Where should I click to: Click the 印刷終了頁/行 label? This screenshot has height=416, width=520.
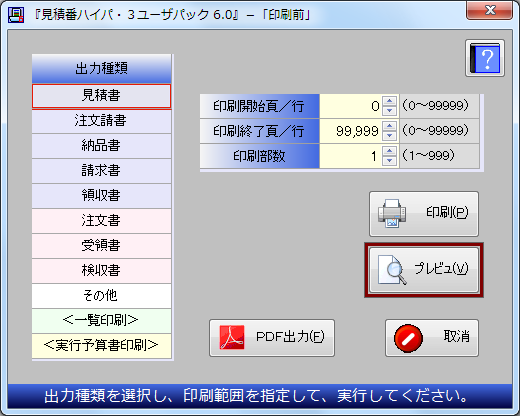(259, 131)
